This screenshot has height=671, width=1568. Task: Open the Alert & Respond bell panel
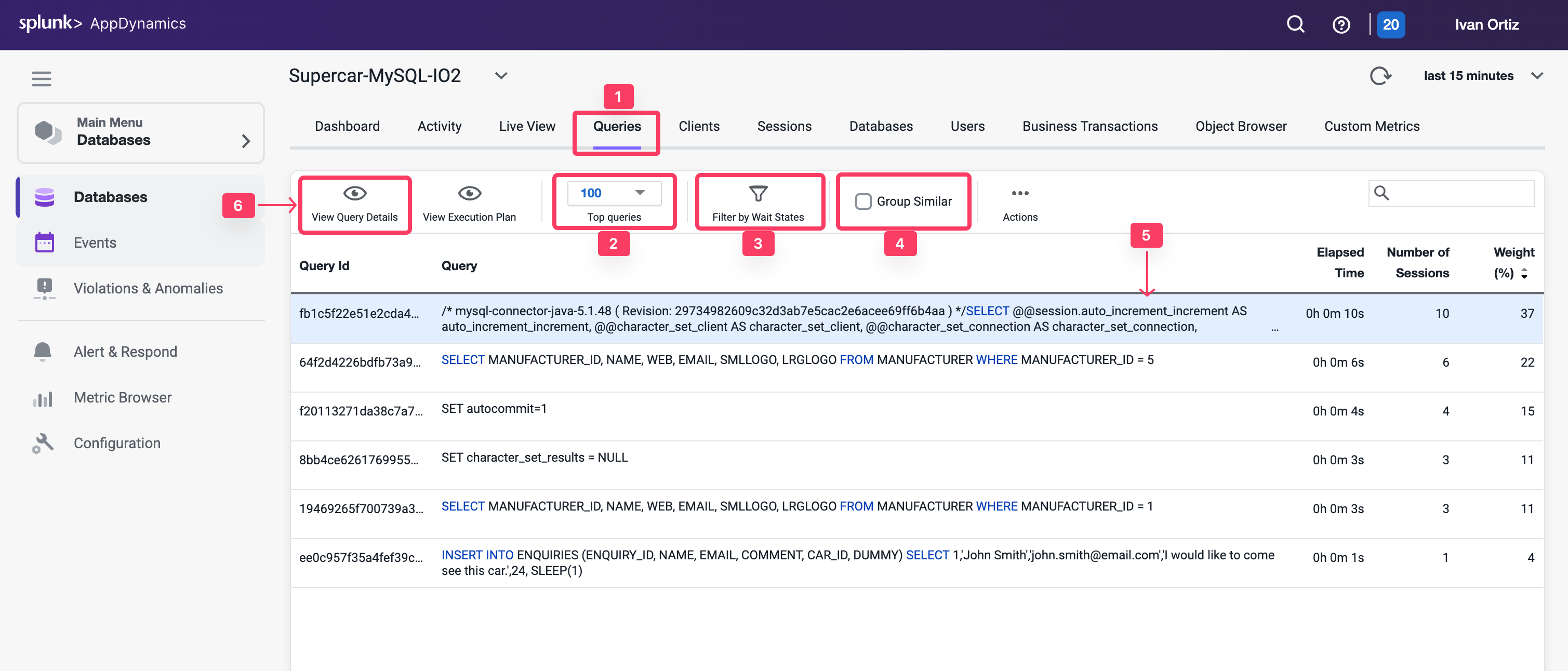(125, 351)
